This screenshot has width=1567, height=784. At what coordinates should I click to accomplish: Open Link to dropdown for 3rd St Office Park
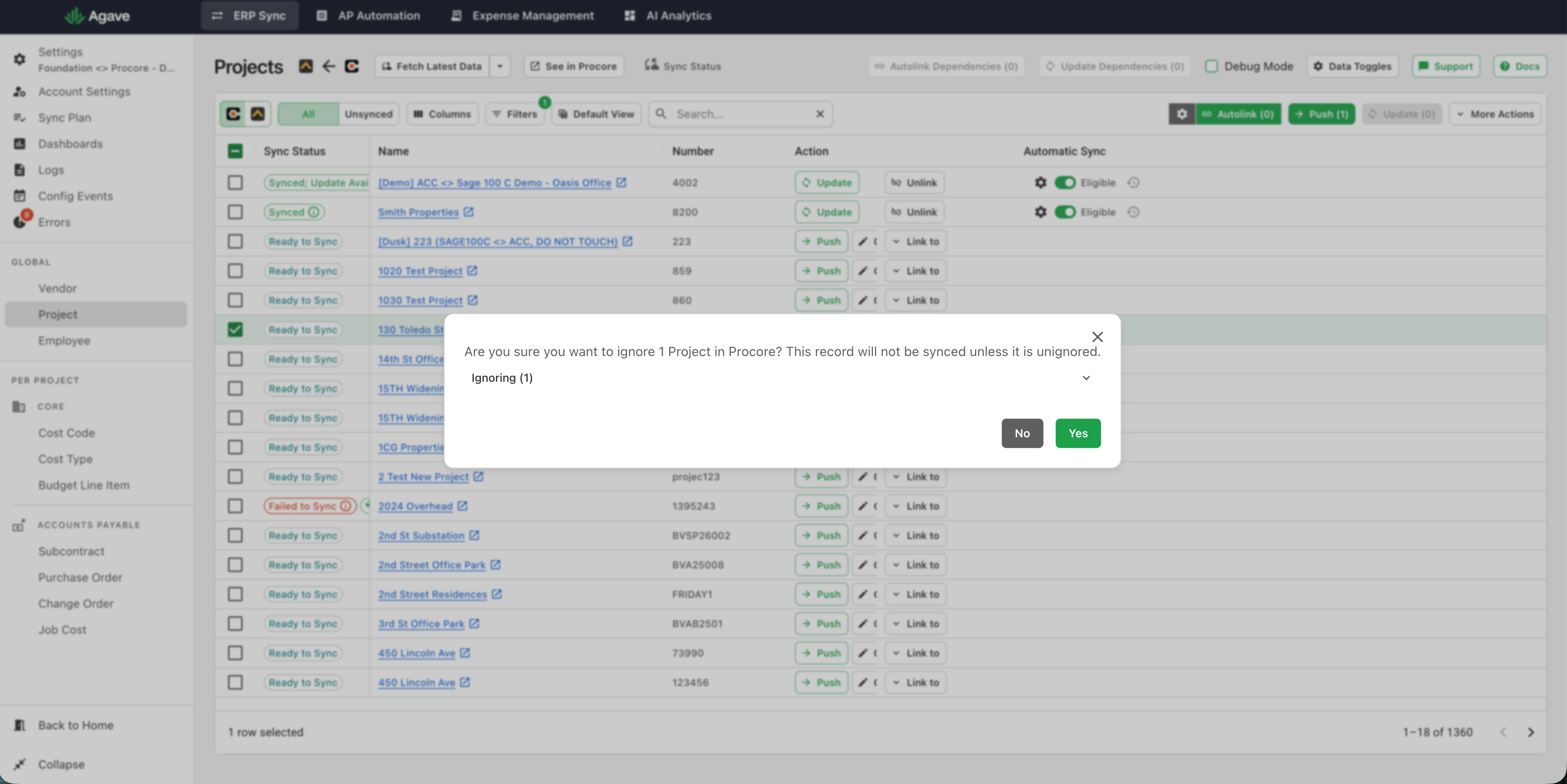(x=915, y=624)
